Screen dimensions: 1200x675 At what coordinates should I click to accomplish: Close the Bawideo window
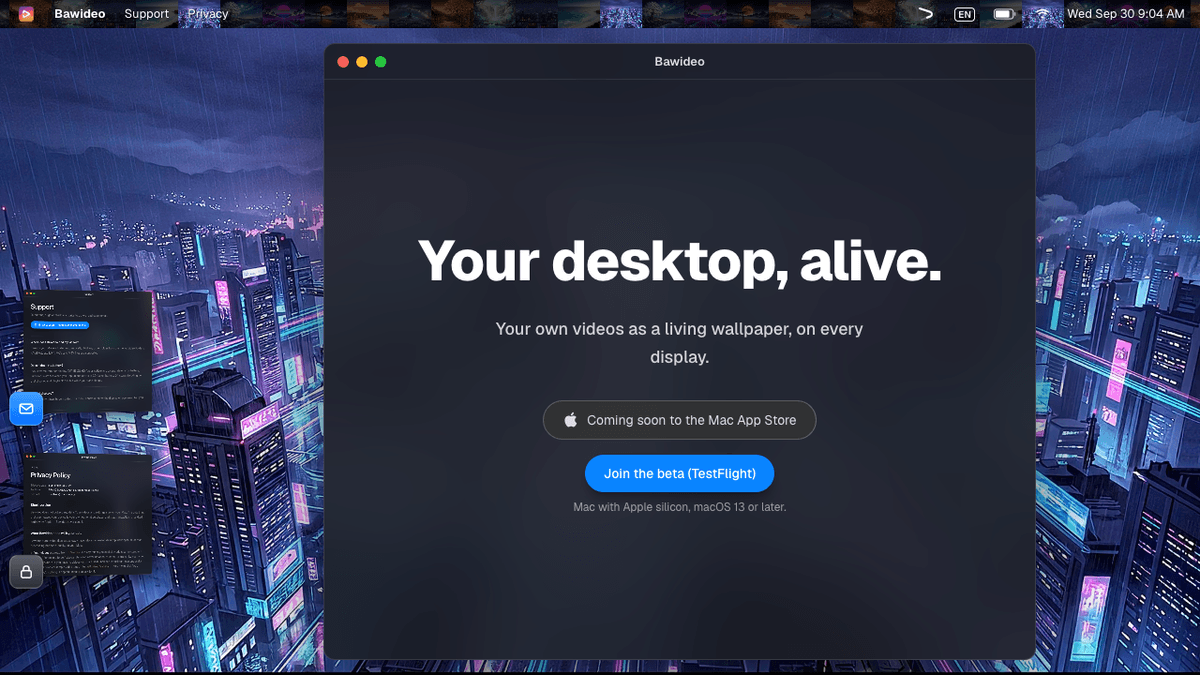click(x=343, y=62)
